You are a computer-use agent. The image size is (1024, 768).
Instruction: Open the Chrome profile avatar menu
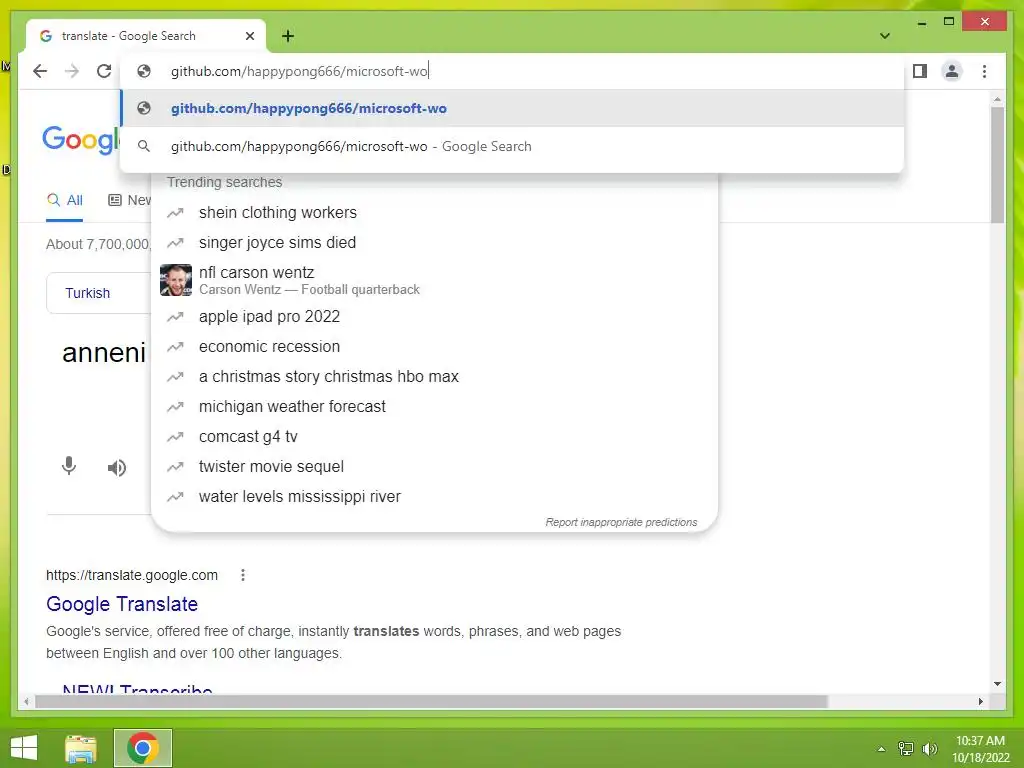[x=952, y=71]
